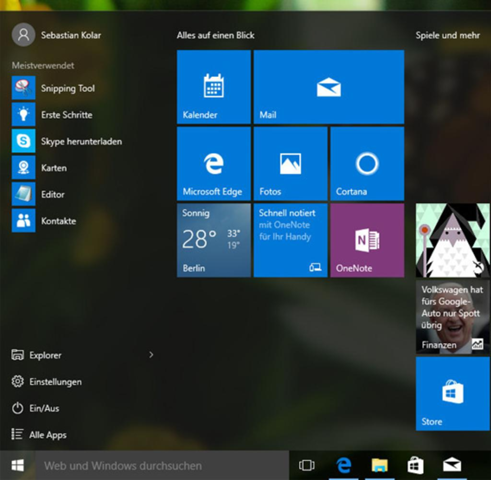Open the Kalender tile

pyautogui.click(x=214, y=87)
